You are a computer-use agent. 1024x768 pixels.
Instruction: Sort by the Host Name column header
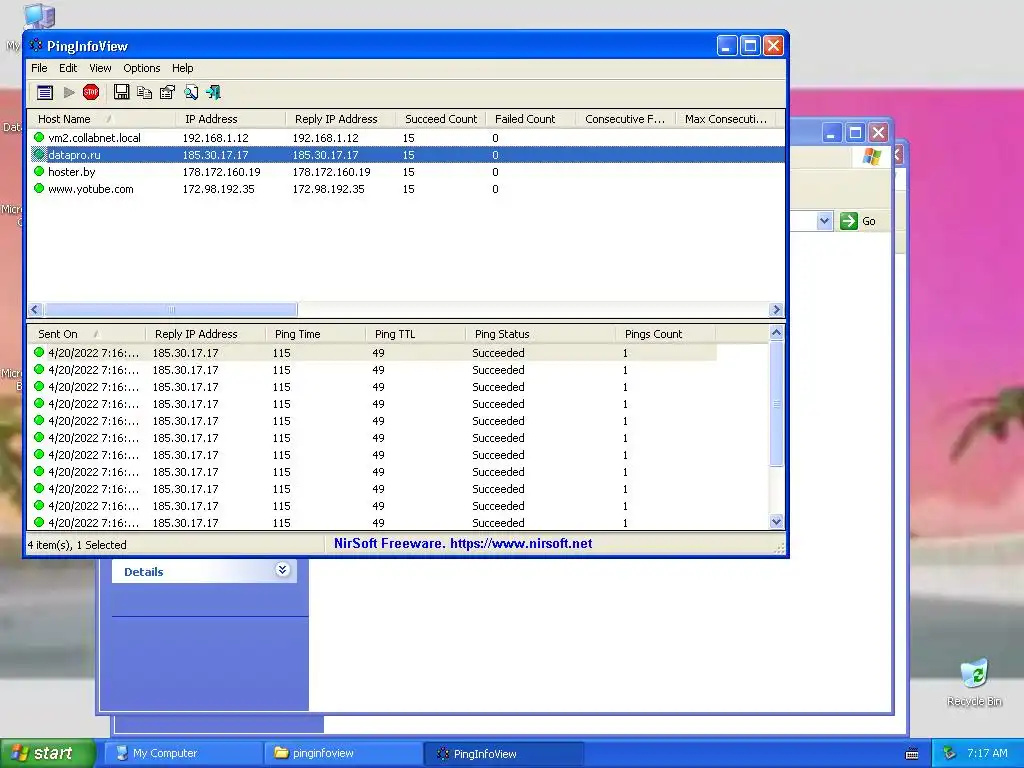click(101, 119)
